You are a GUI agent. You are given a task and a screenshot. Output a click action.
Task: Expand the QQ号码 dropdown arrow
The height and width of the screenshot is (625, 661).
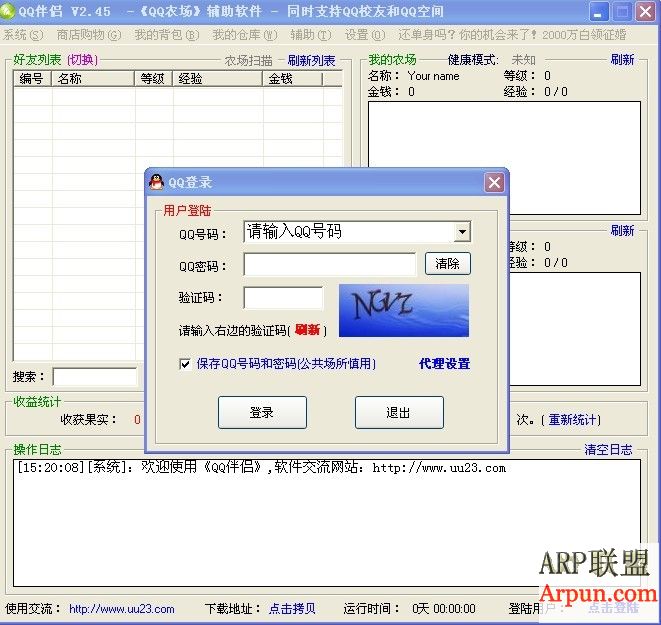(462, 232)
